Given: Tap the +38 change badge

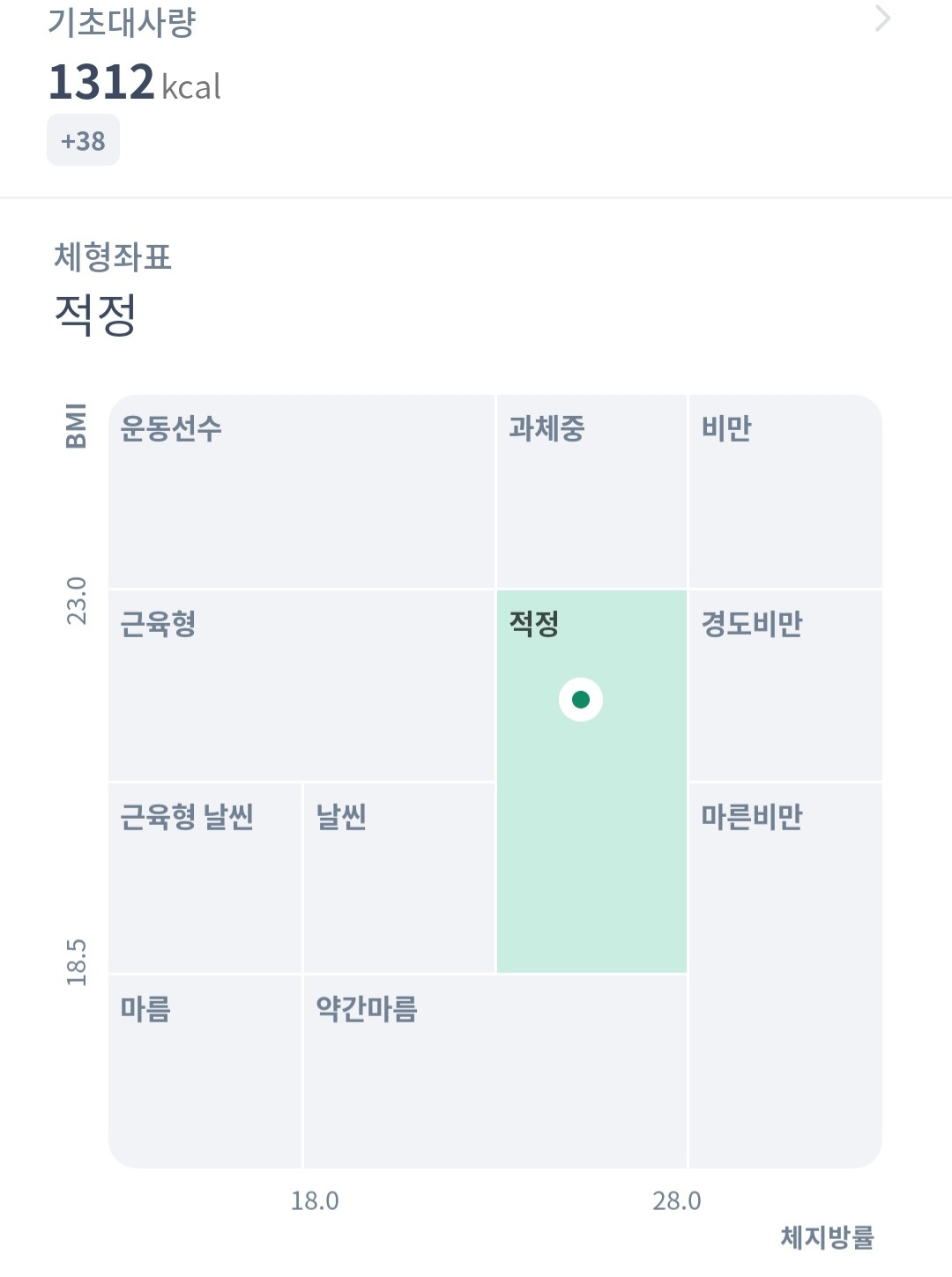Looking at the screenshot, I should 83,141.
